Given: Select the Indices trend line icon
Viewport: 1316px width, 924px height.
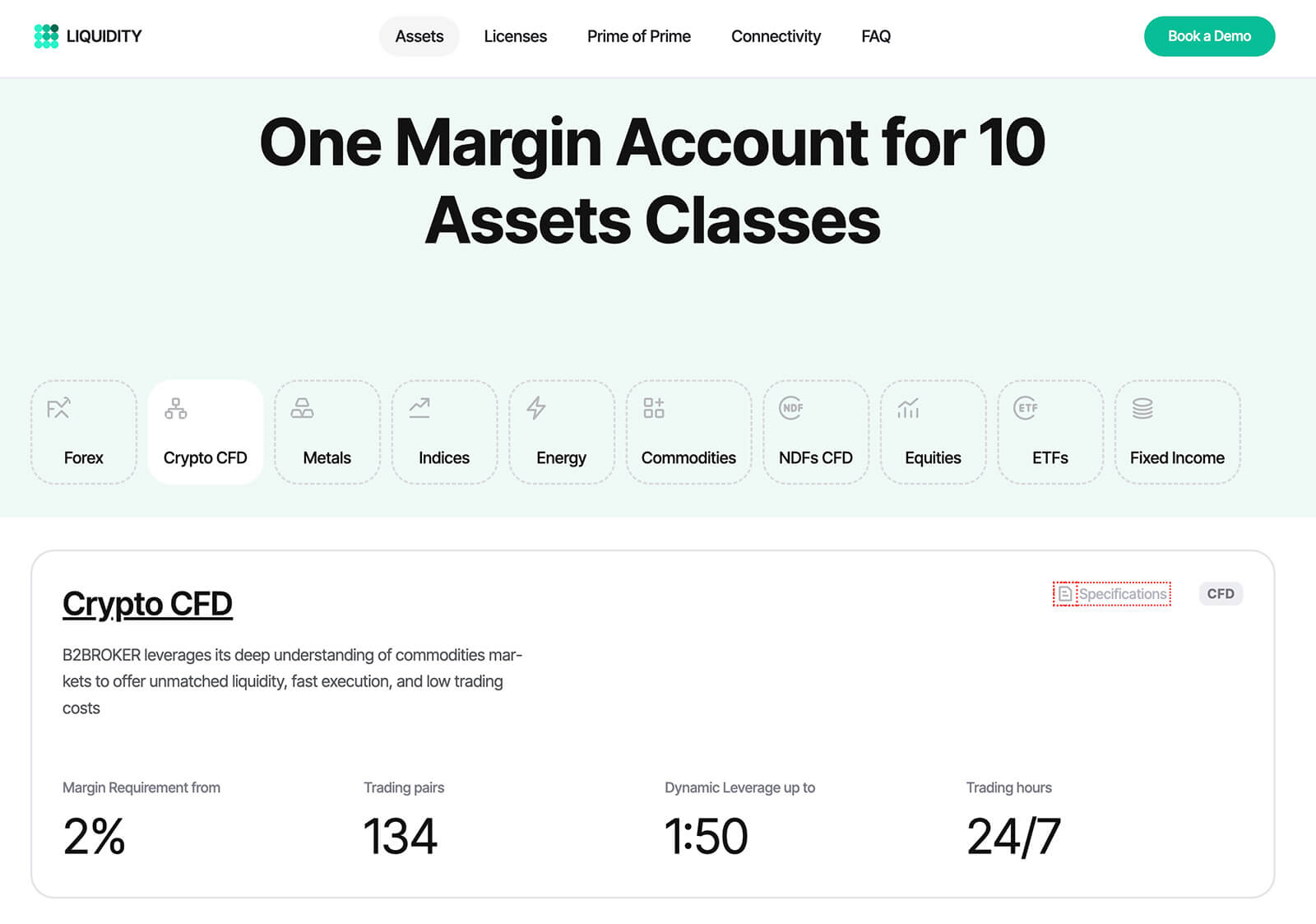Looking at the screenshot, I should (x=419, y=408).
